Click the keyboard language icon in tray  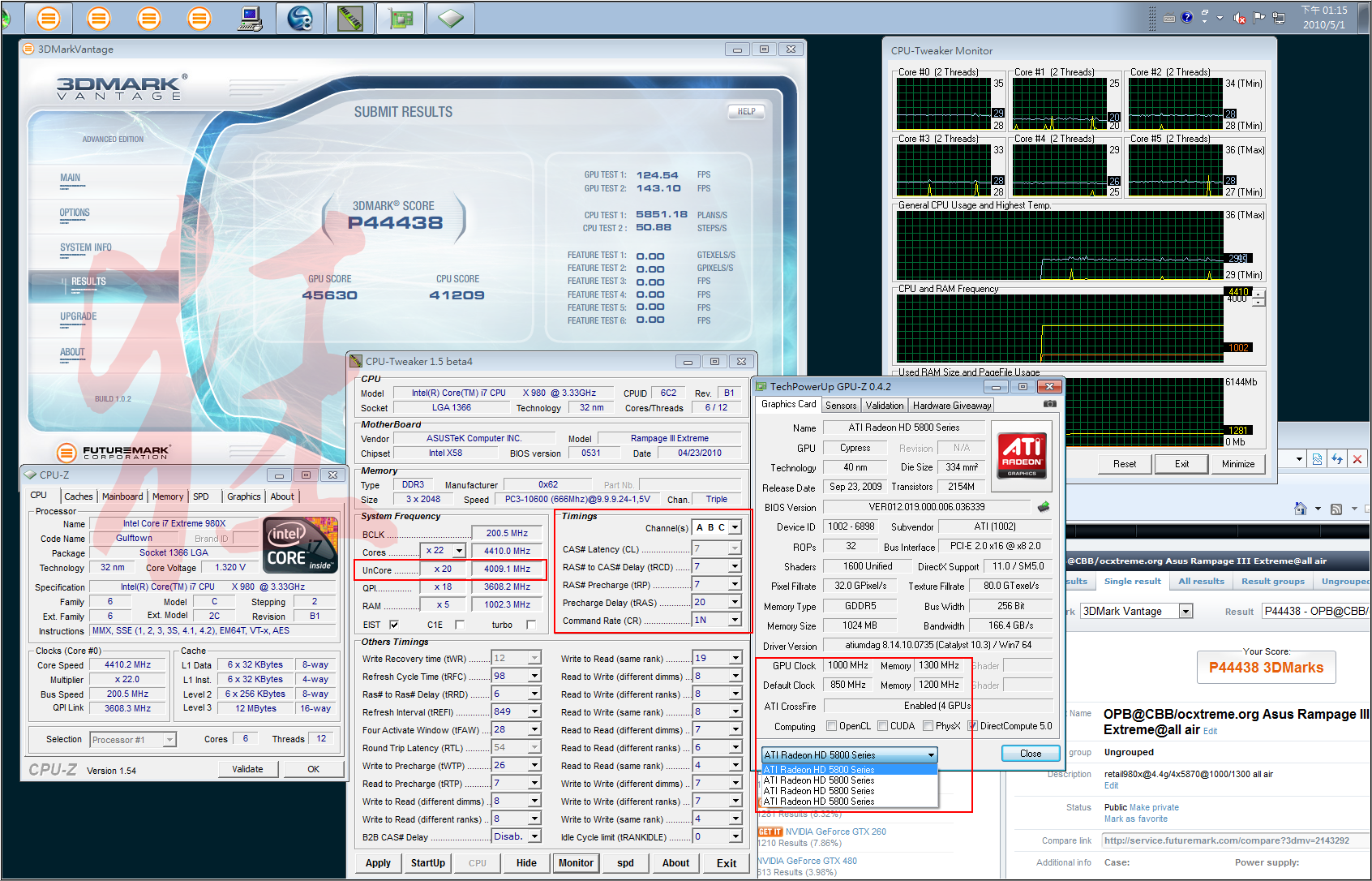click(1168, 18)
